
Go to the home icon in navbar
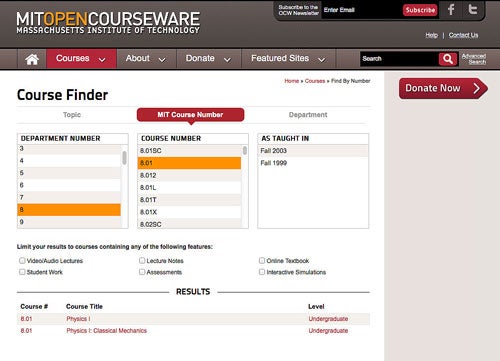click(x=32, y=59)
